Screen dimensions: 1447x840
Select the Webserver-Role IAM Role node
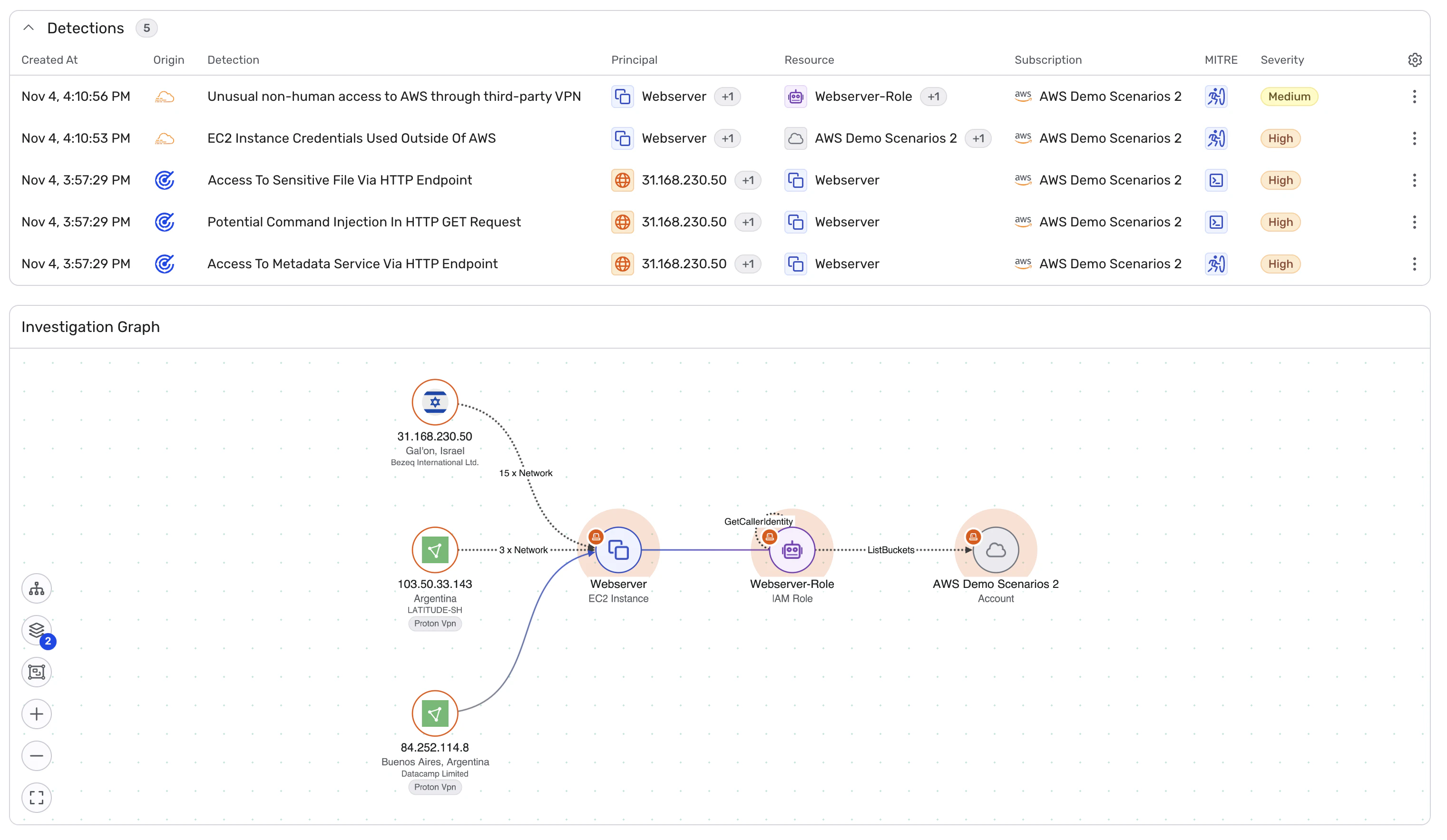point(792,550)
